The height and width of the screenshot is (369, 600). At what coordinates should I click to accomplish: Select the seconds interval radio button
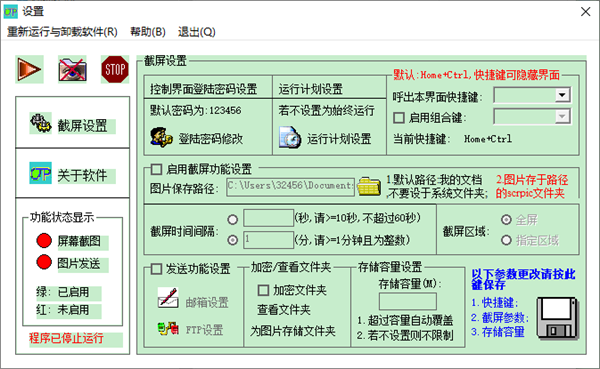(233, 220)
